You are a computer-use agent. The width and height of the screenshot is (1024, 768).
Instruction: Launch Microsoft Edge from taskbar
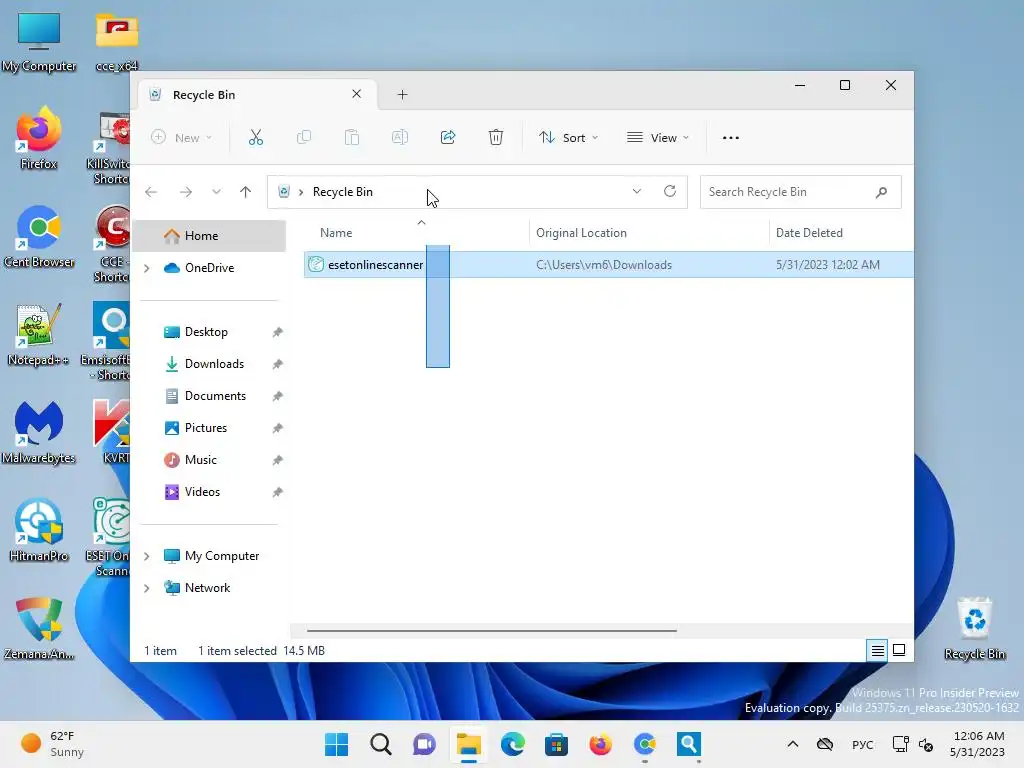click(x=513, y=744)
